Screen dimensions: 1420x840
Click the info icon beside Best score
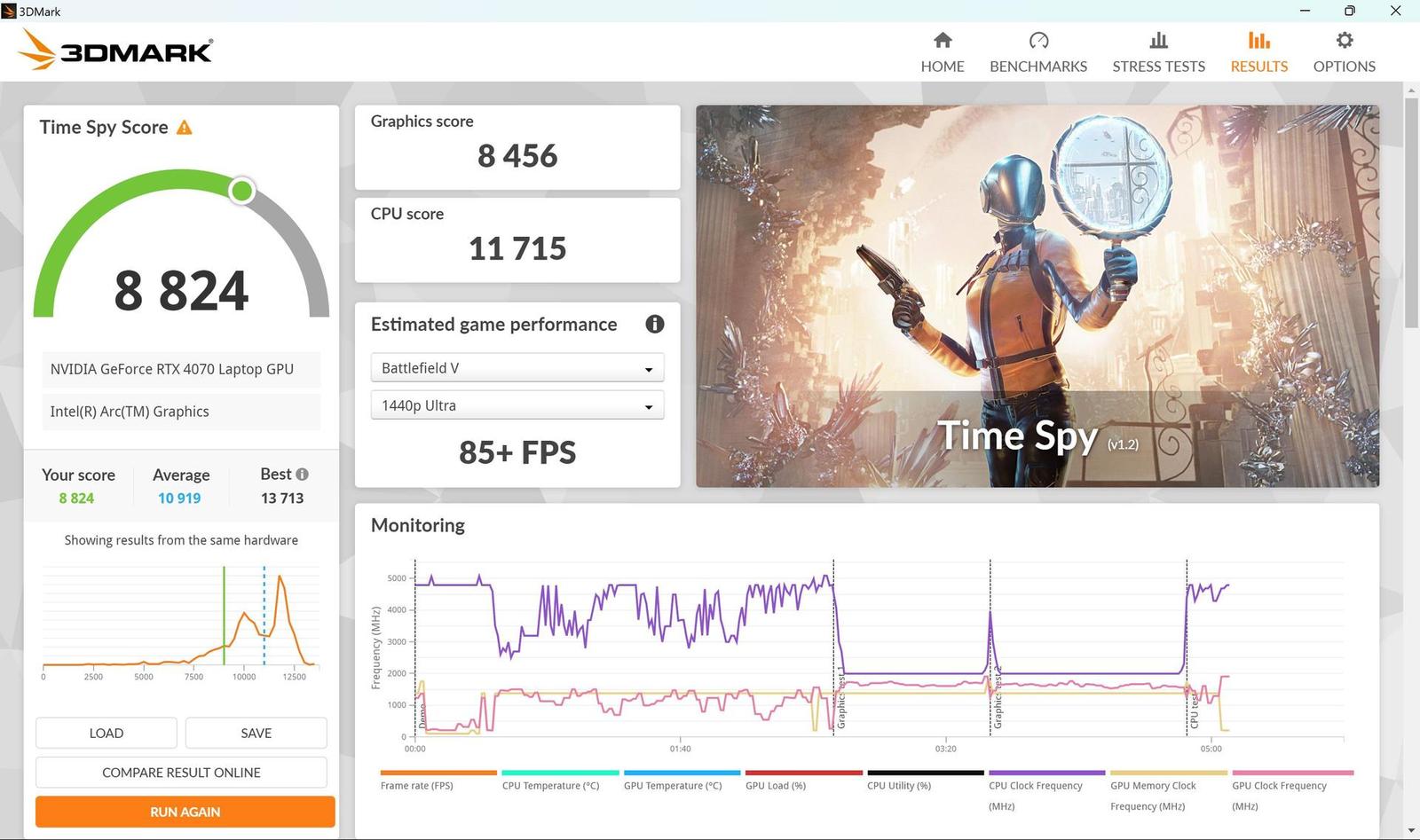[x=302, y=474]
